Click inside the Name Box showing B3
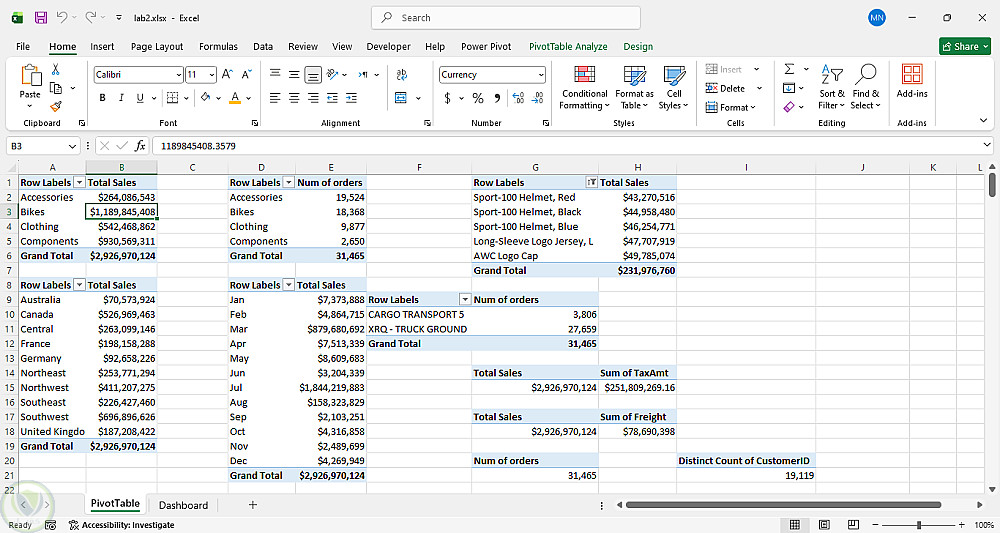The width and height of the screenshot is (1000, 533). tap(40, 146)
